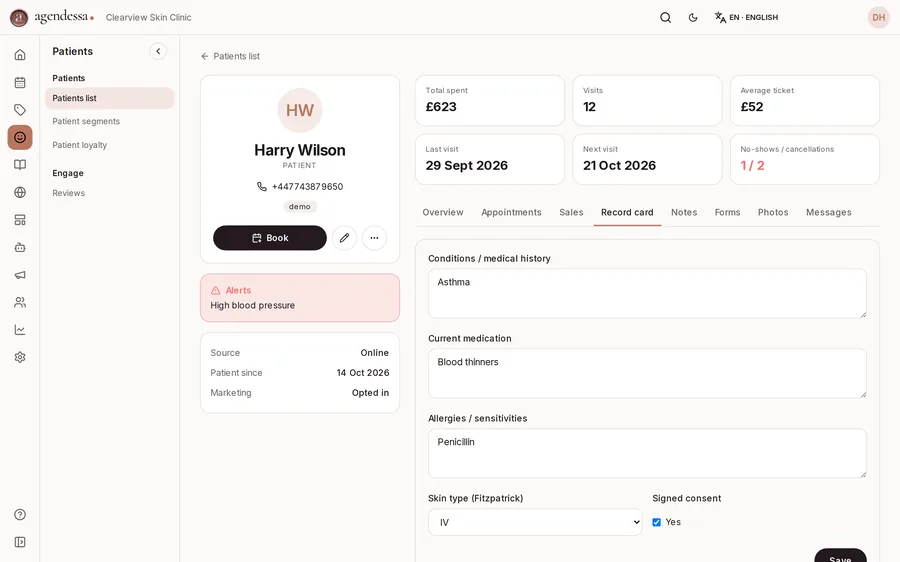Viewport: 900px width, 562px height.
Task: Click the High blood pressure alert text
Action: (x=253, y=305)
